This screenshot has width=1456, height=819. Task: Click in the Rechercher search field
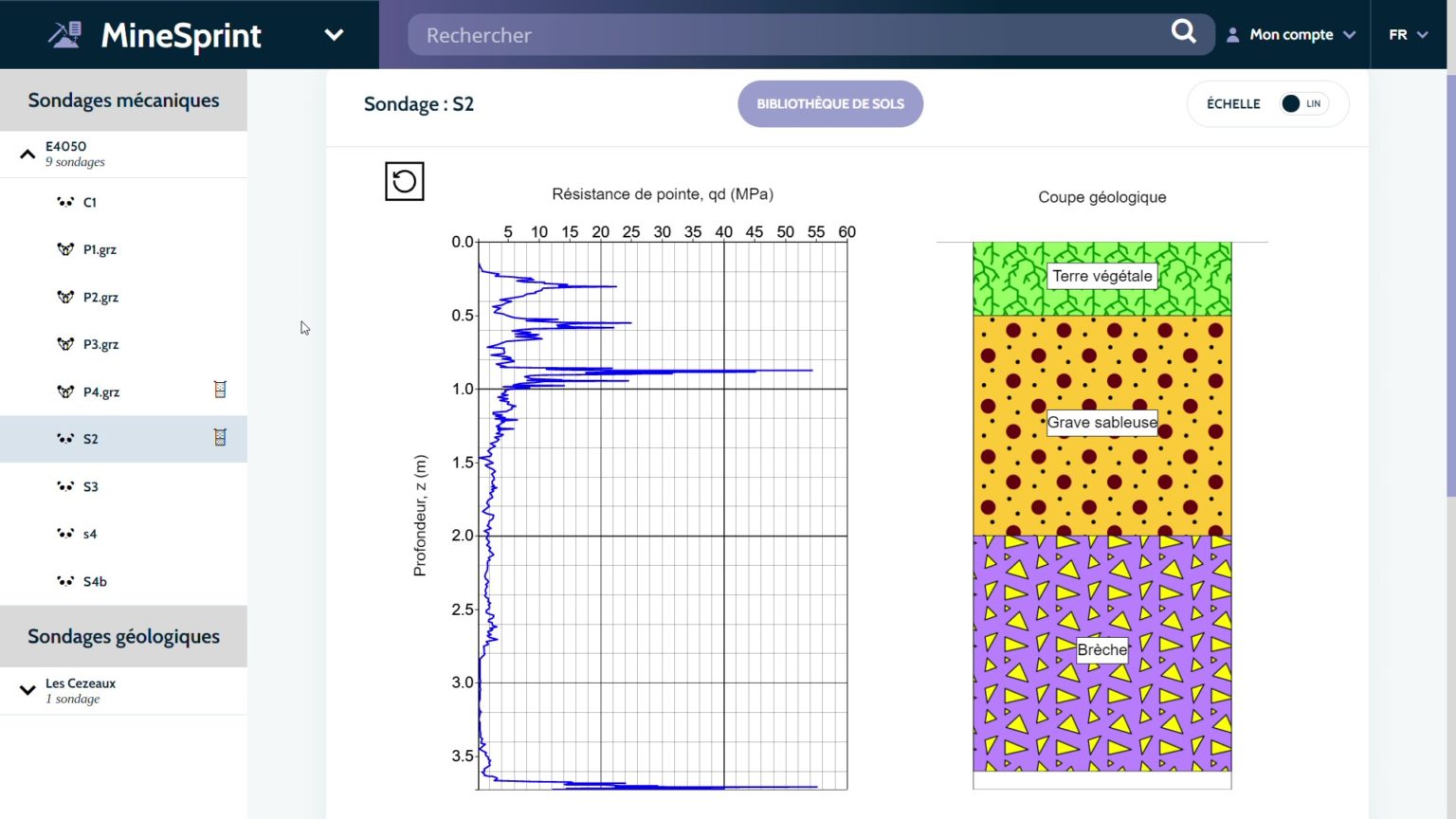pyautogui.click(x=787, y=35)
